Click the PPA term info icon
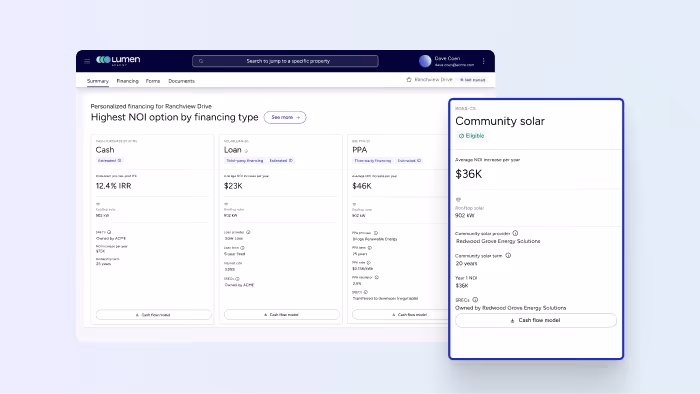 [370, 248]
